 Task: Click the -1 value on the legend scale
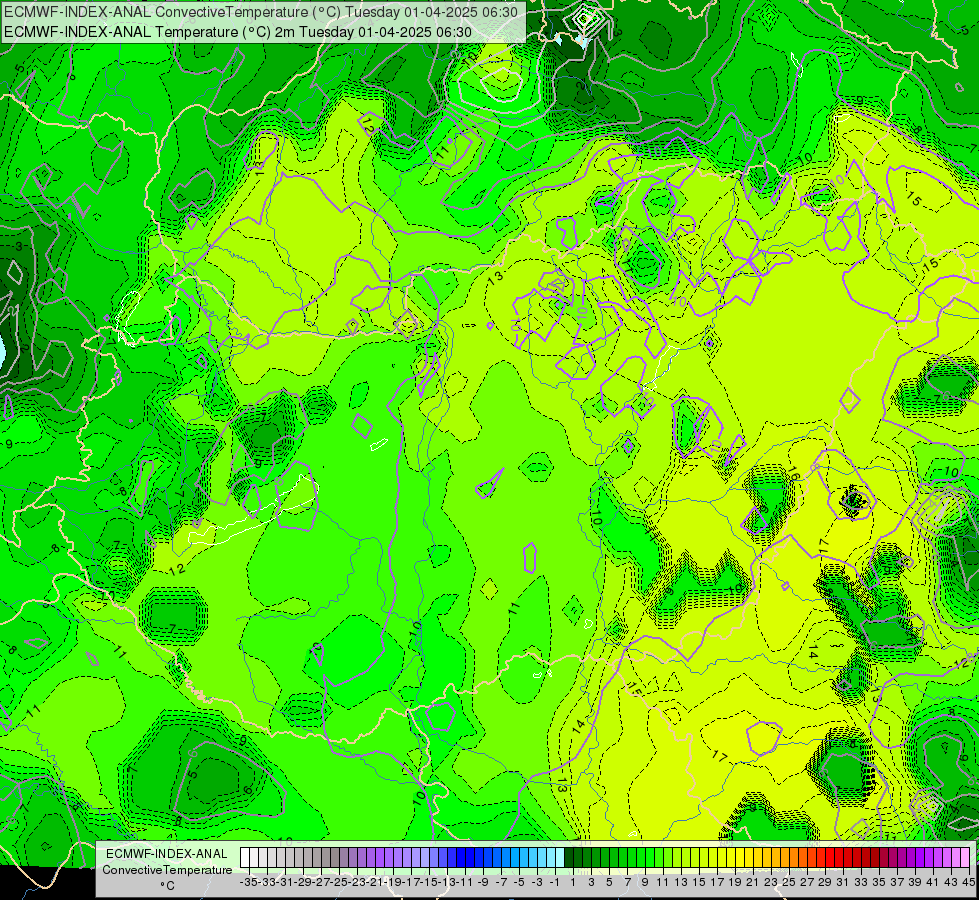pos(555,883)
